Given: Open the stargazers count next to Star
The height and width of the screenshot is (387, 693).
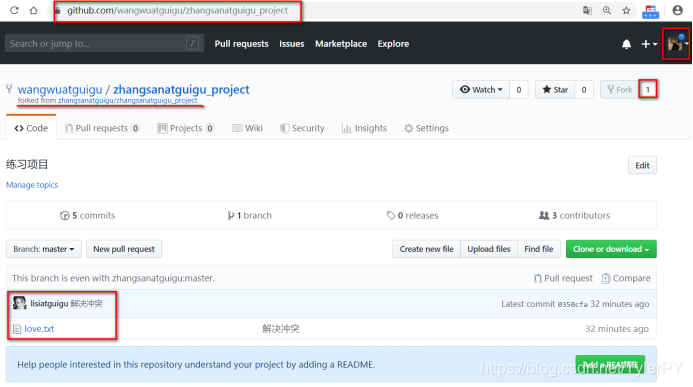Looking at the screenshot, I should click(584, 90).
